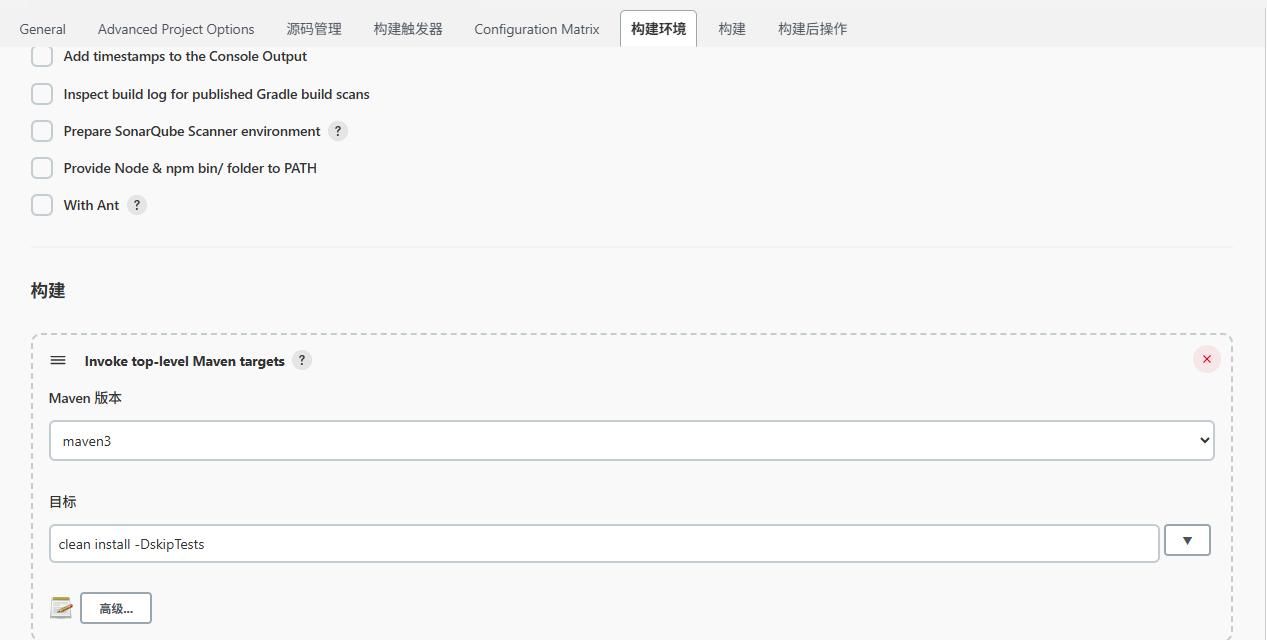Screen dimensions: 1267x640
Task: Delete the Maven build step
Action: [1206, 358]
